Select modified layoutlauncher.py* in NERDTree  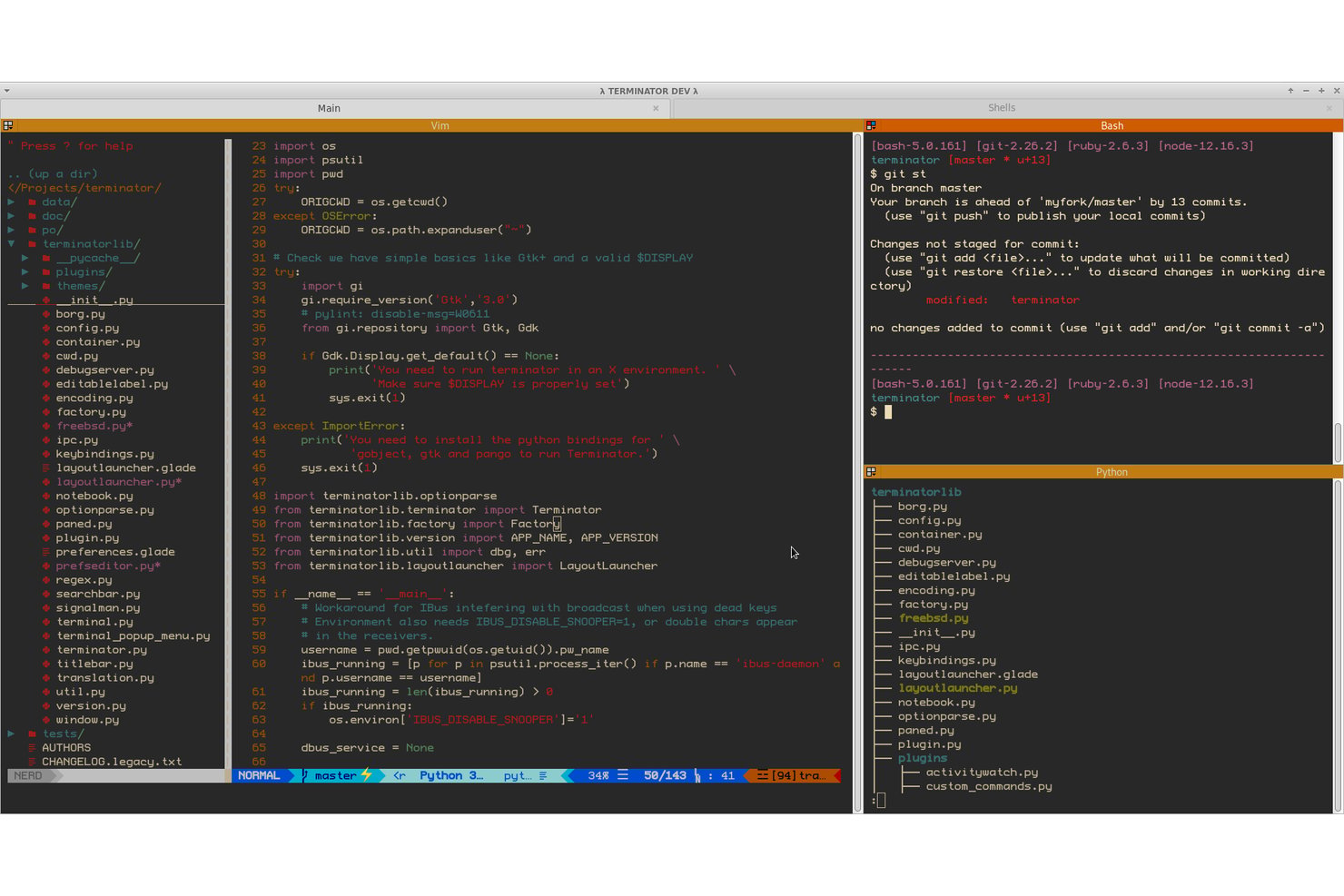(x=119, y=482)
